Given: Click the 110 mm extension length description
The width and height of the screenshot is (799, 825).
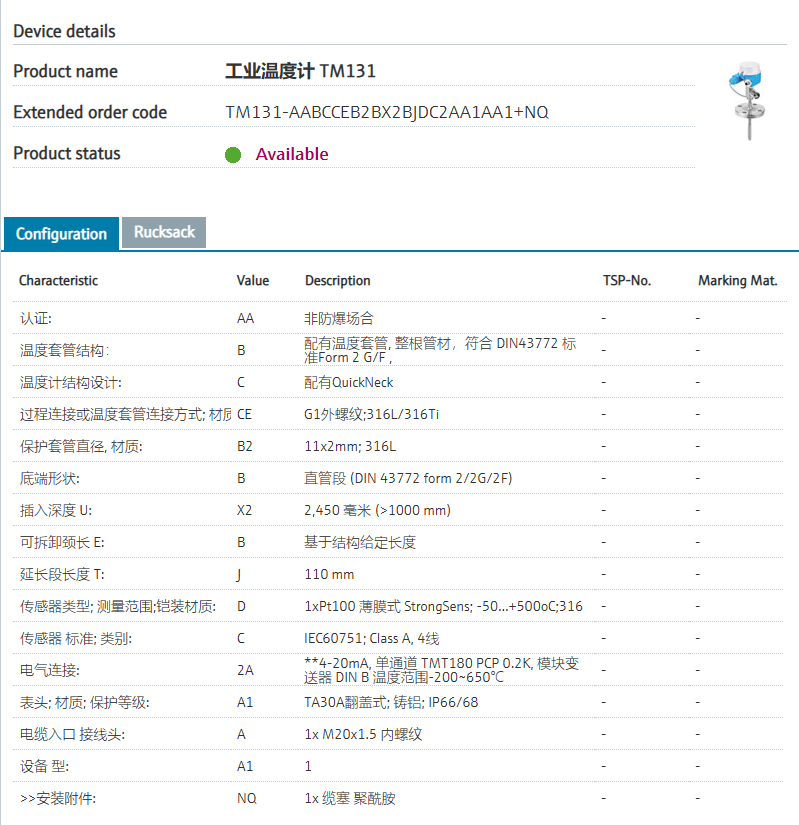Looking at the screenshot, I should tap(329, 574).
